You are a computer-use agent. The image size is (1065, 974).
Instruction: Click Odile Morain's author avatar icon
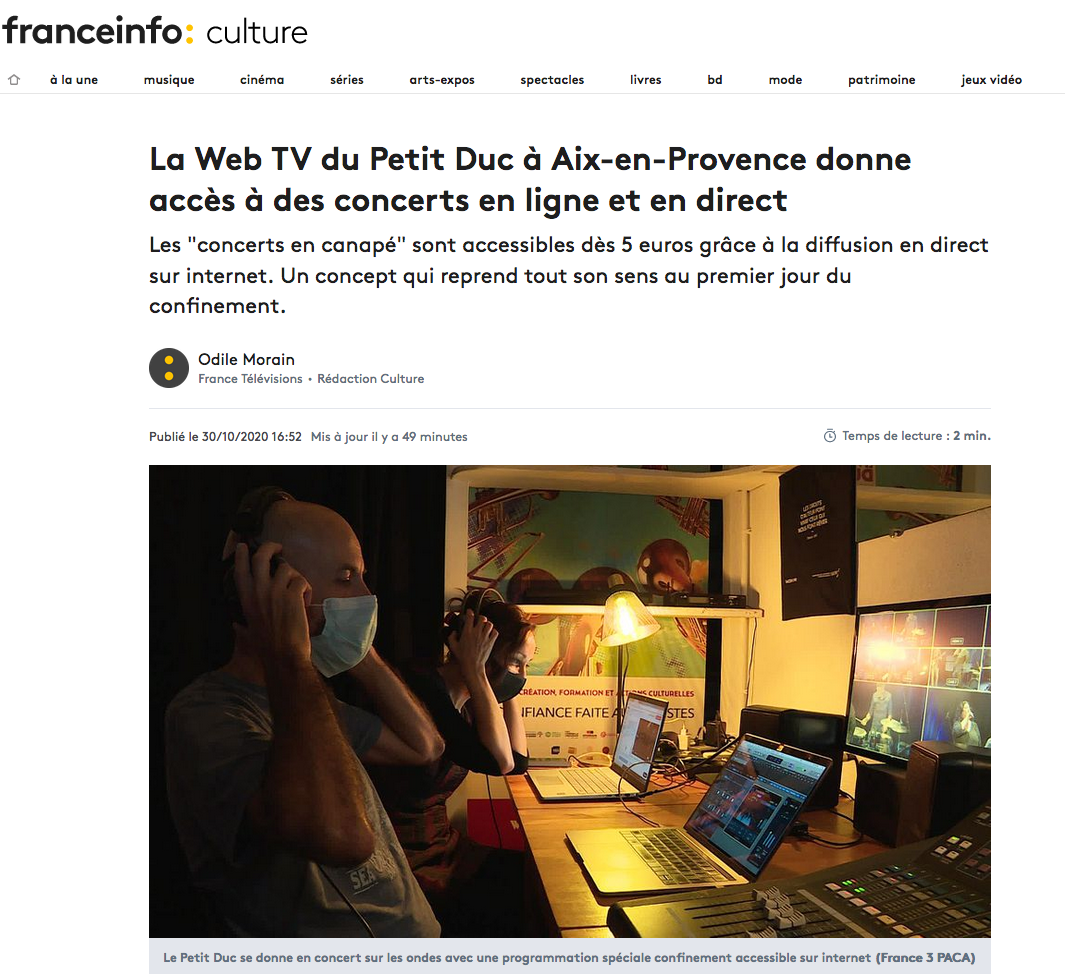168,368
